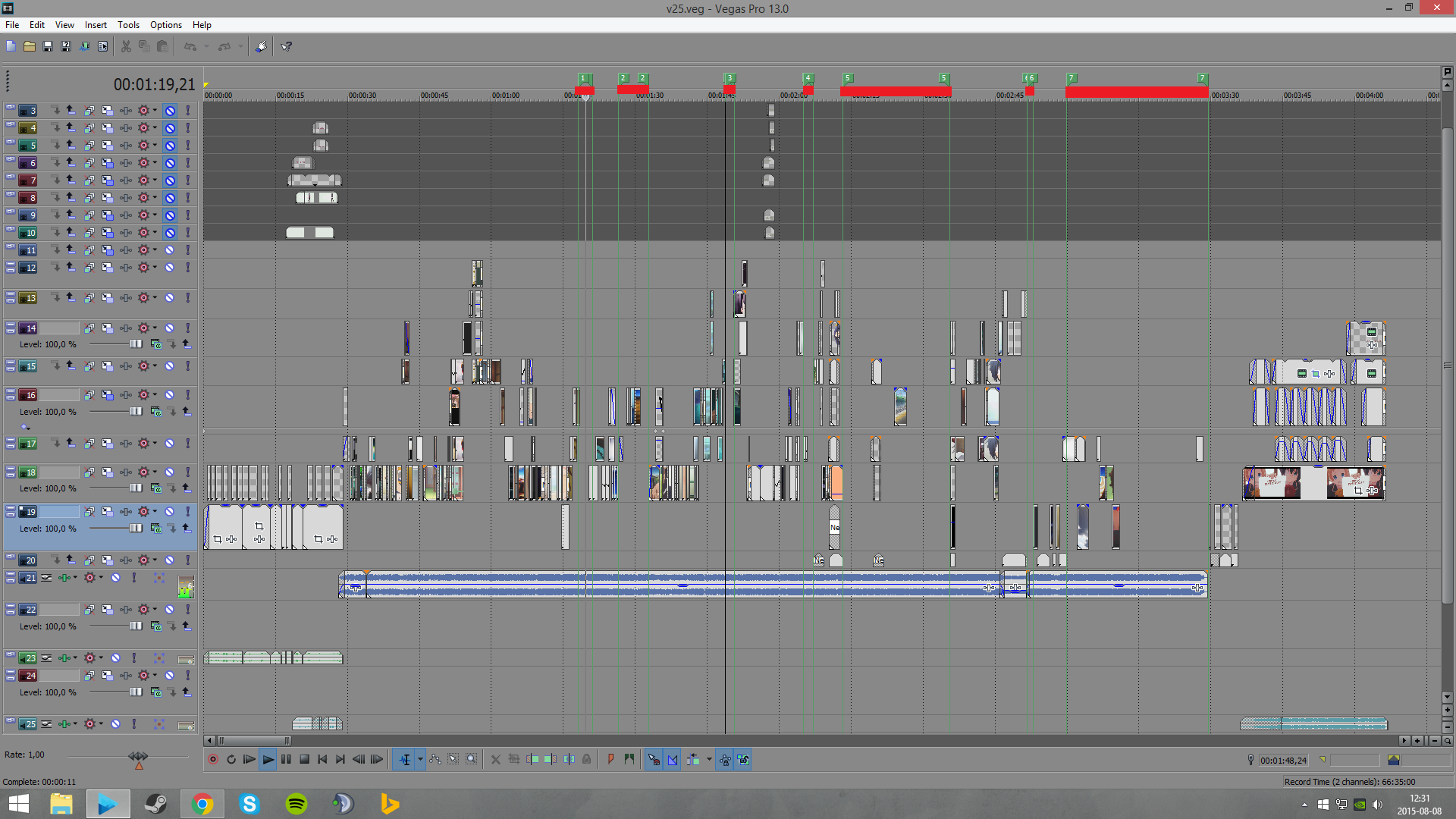
Task: Open automation settings dropdown on track 14
Action: (155, 328)
